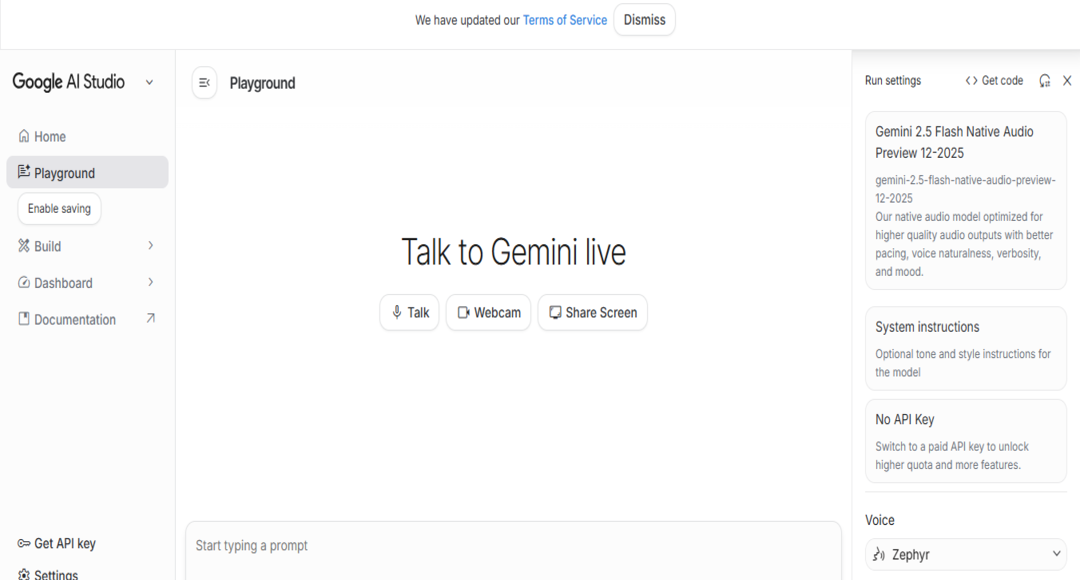Dismiss the Terms of Service banner
The width and height of the screenshot is (1080, 580).
[x=644, y=19]
